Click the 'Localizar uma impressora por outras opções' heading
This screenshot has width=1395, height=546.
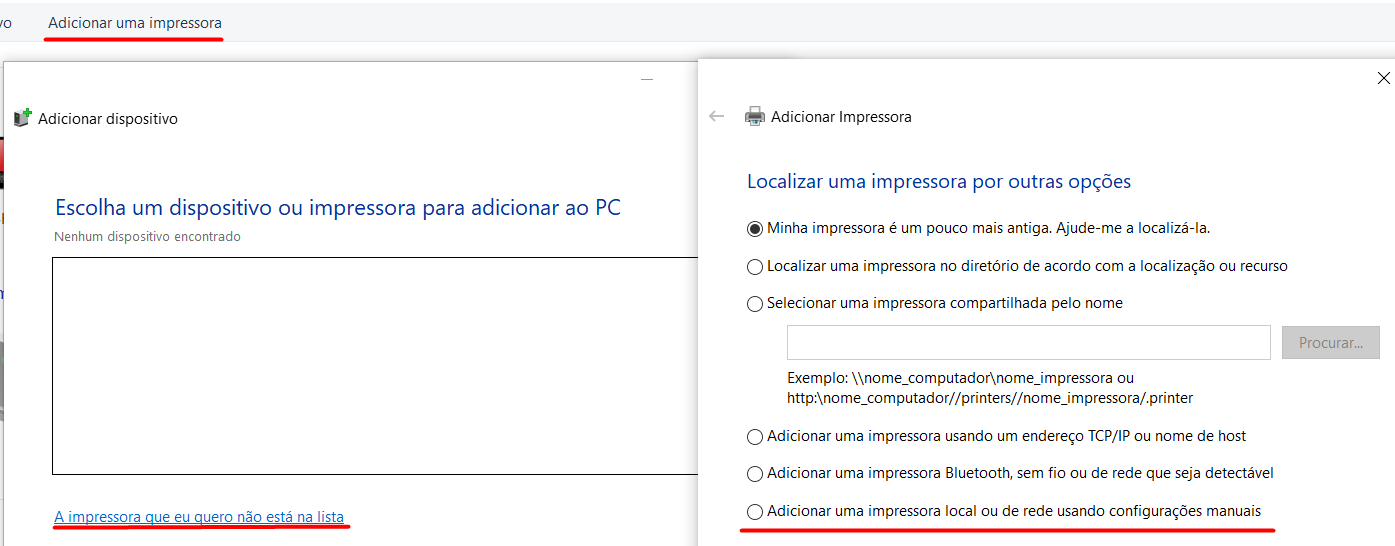pos(939,182)
